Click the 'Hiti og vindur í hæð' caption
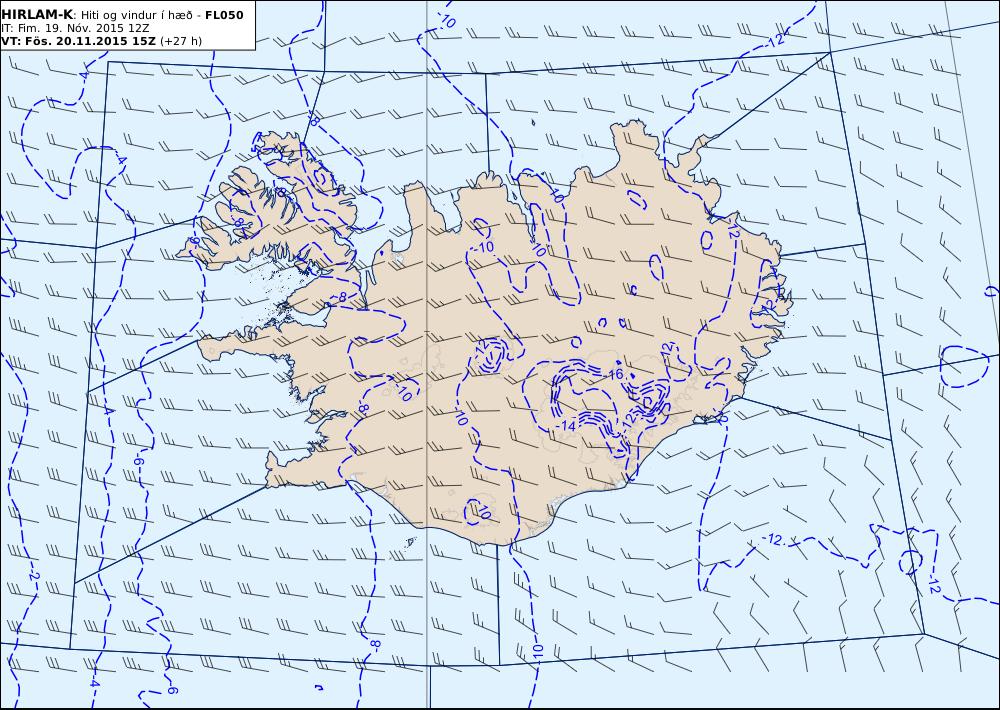Image resolution: width=1000 pixels, height=710 pixels. (x=136, y=16)
